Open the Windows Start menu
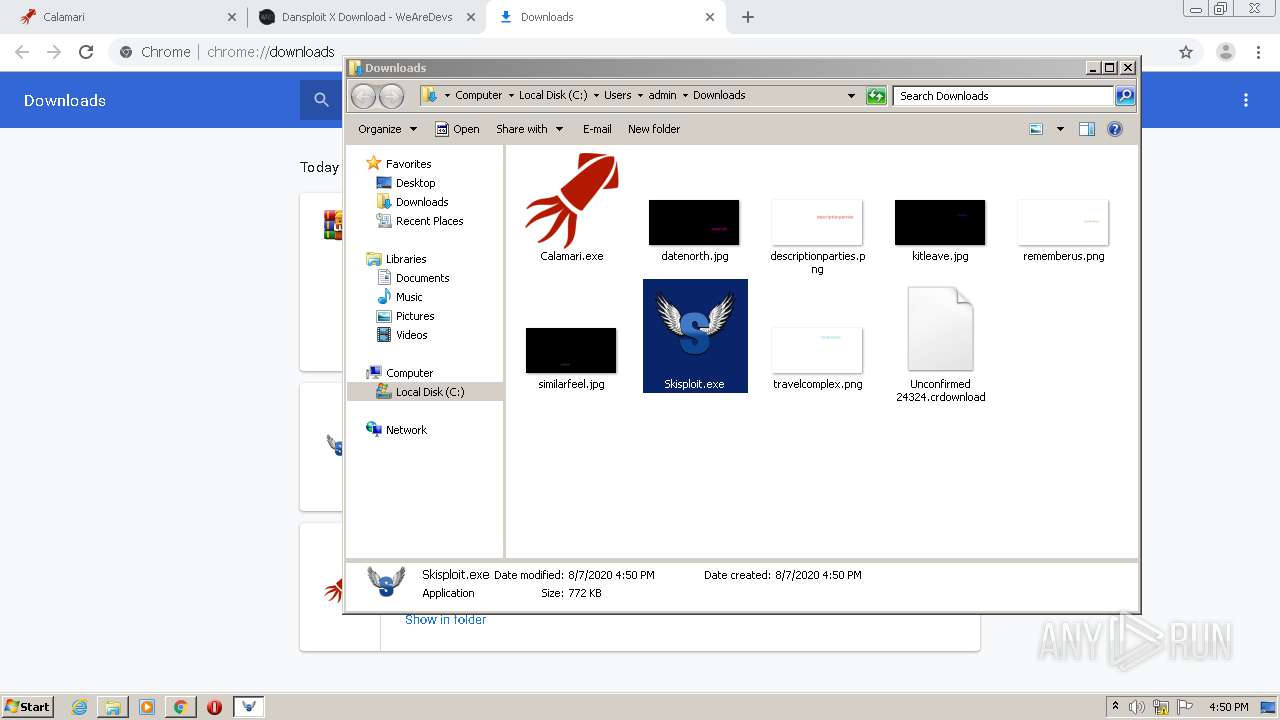The width and height of the screenshot is (1280, 720). [x=28, y=706]
